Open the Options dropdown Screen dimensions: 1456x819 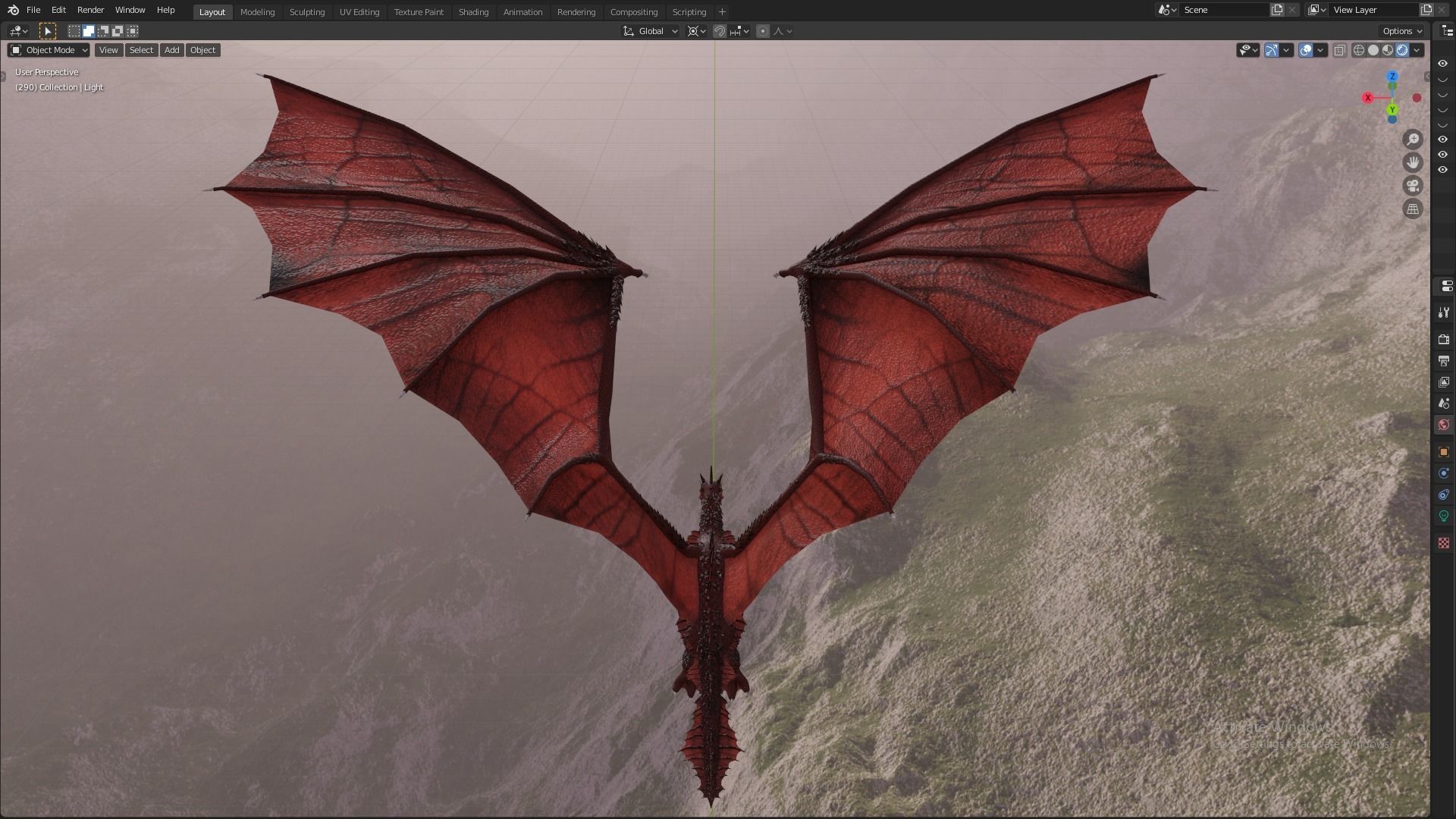[x=1403, y=31]
